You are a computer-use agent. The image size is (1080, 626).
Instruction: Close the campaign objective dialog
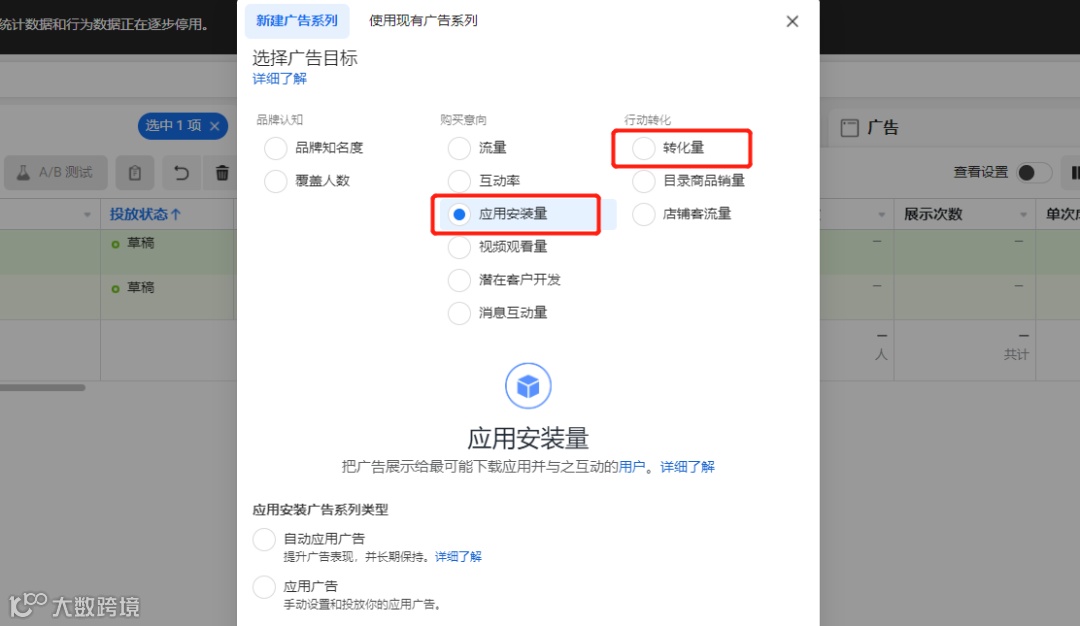click(792, 21)
